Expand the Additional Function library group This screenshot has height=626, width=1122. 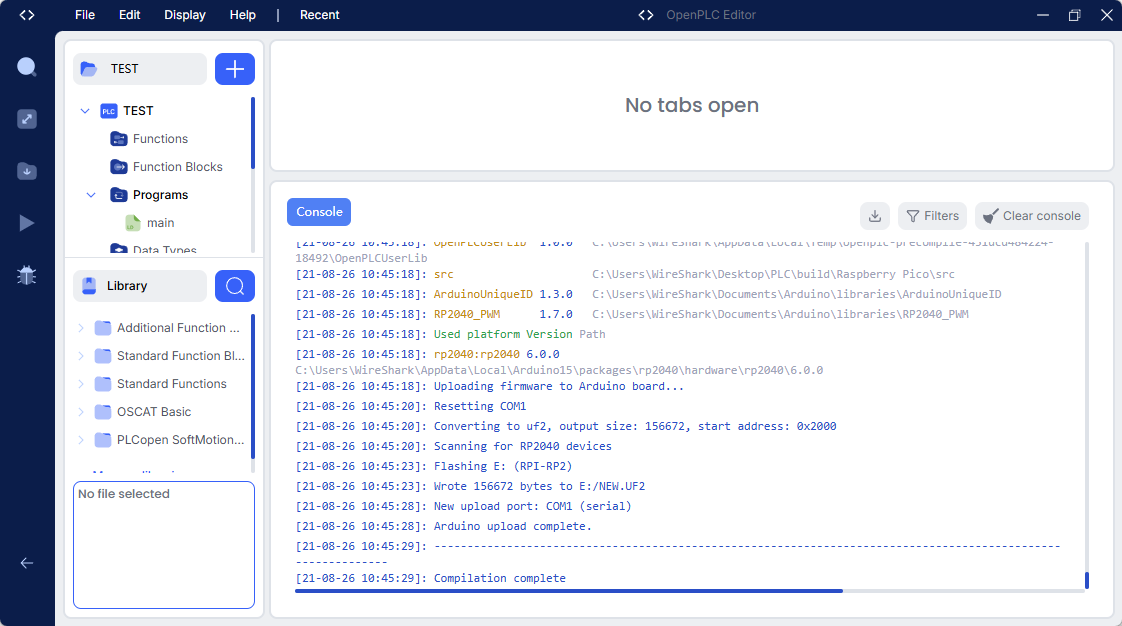(81, 328)
